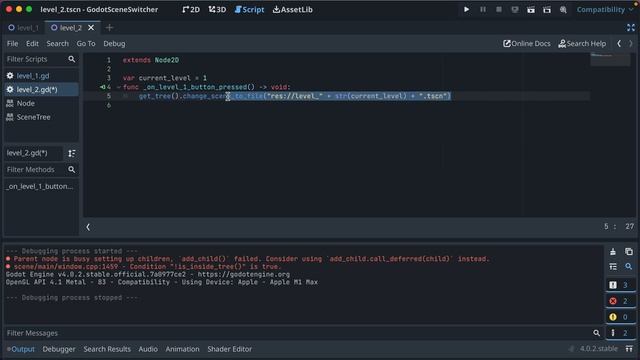Open the Animation bottom panel
640x360 pixels.
pyautogui.click(x=182, y=349)
